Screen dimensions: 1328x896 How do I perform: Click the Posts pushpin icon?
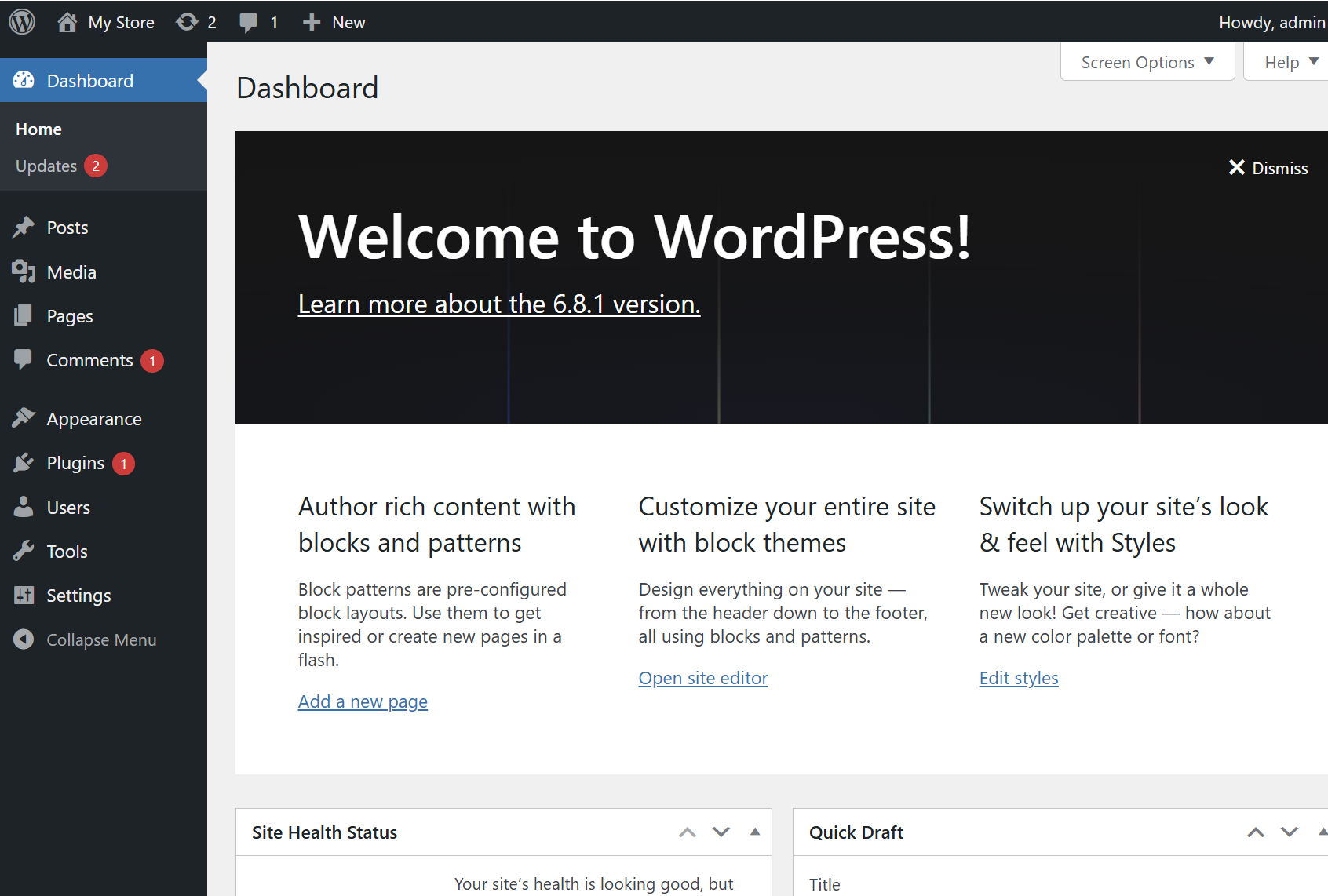(x=24, y=228)
